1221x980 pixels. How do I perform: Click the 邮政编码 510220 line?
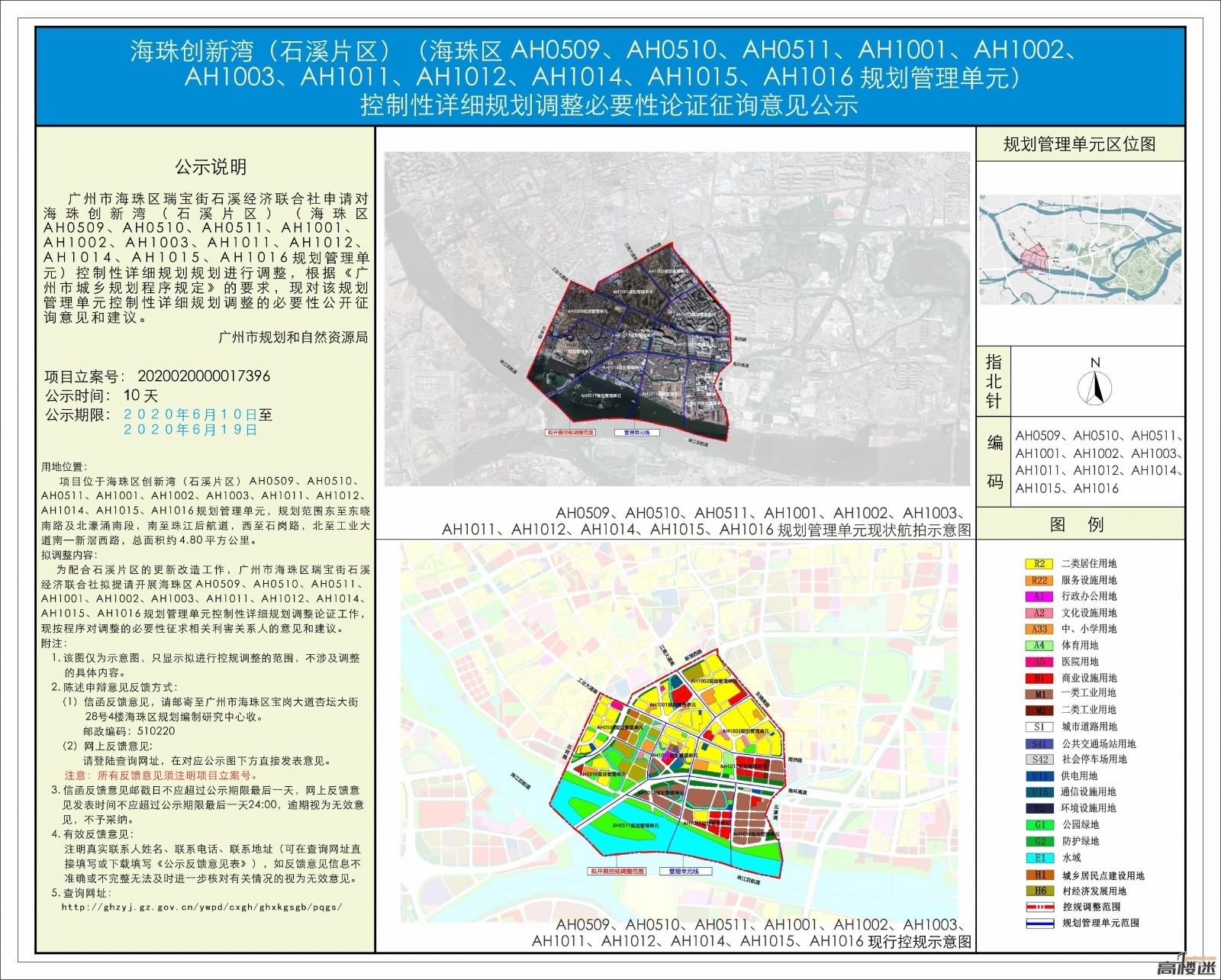pos(129,731)
